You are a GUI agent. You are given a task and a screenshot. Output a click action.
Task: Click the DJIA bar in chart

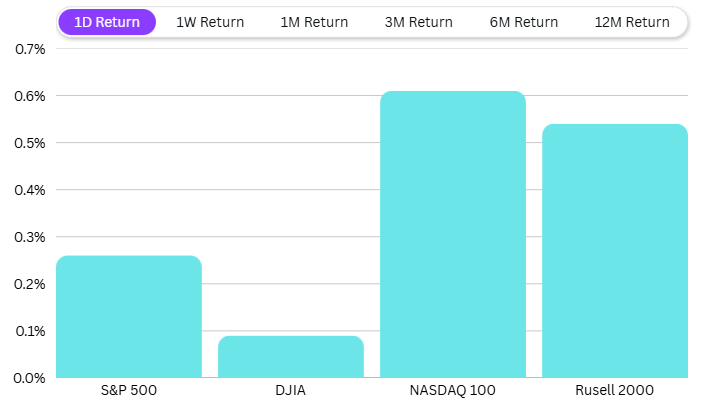[291, 357]
